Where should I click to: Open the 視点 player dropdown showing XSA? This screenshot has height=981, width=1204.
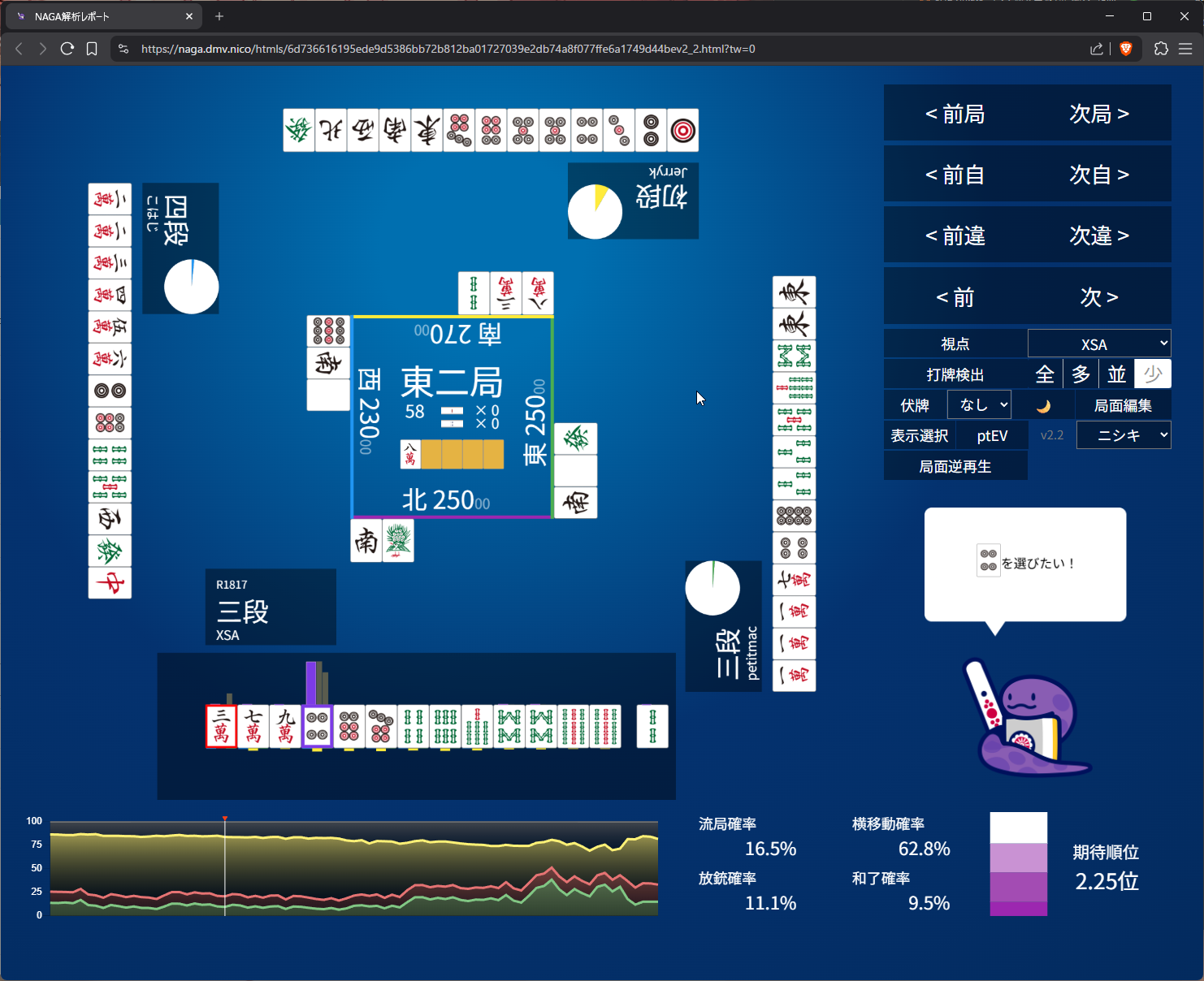pyautogui.click(x=1098, y=344)
